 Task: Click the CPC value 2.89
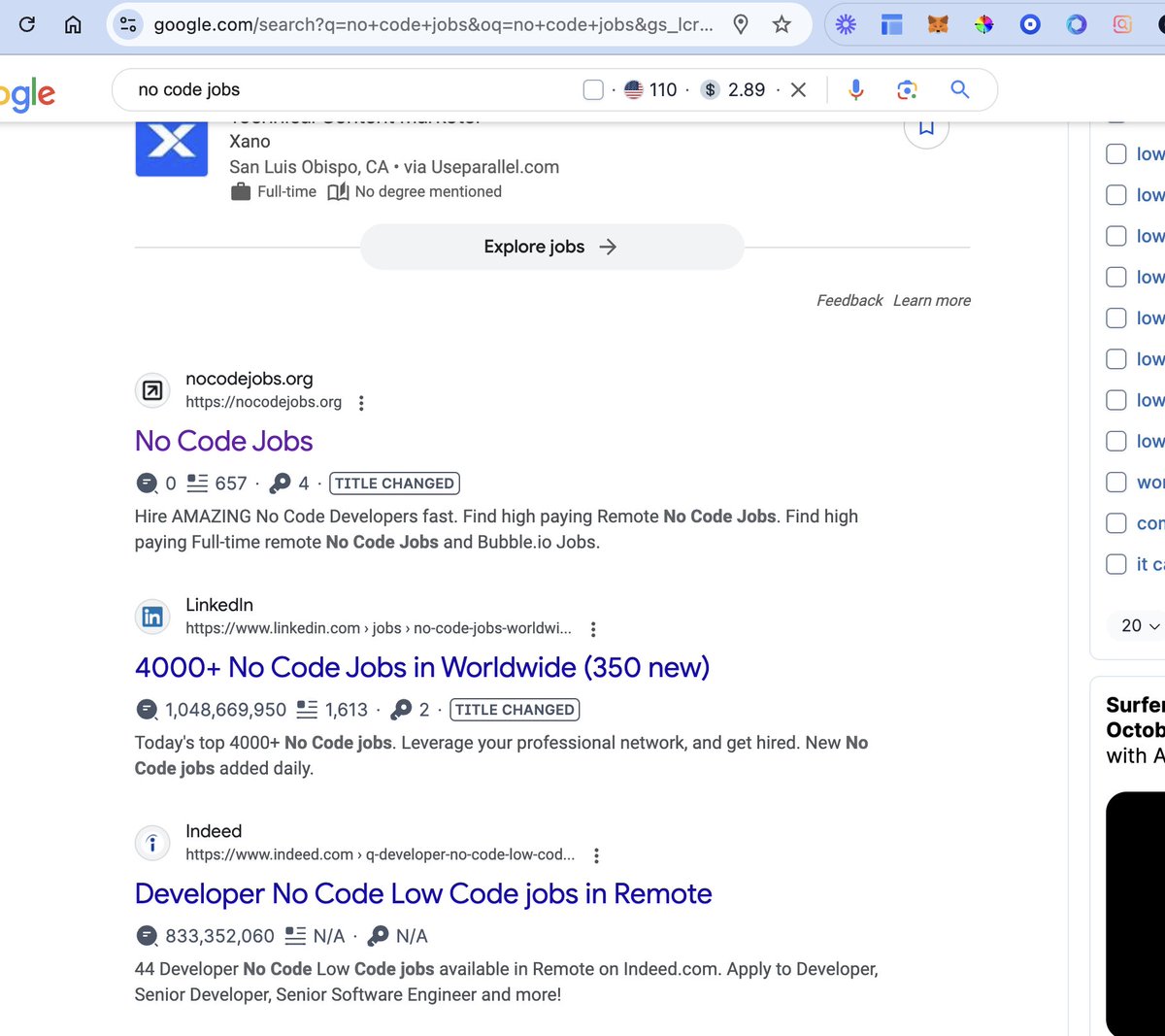click(747, 89)
